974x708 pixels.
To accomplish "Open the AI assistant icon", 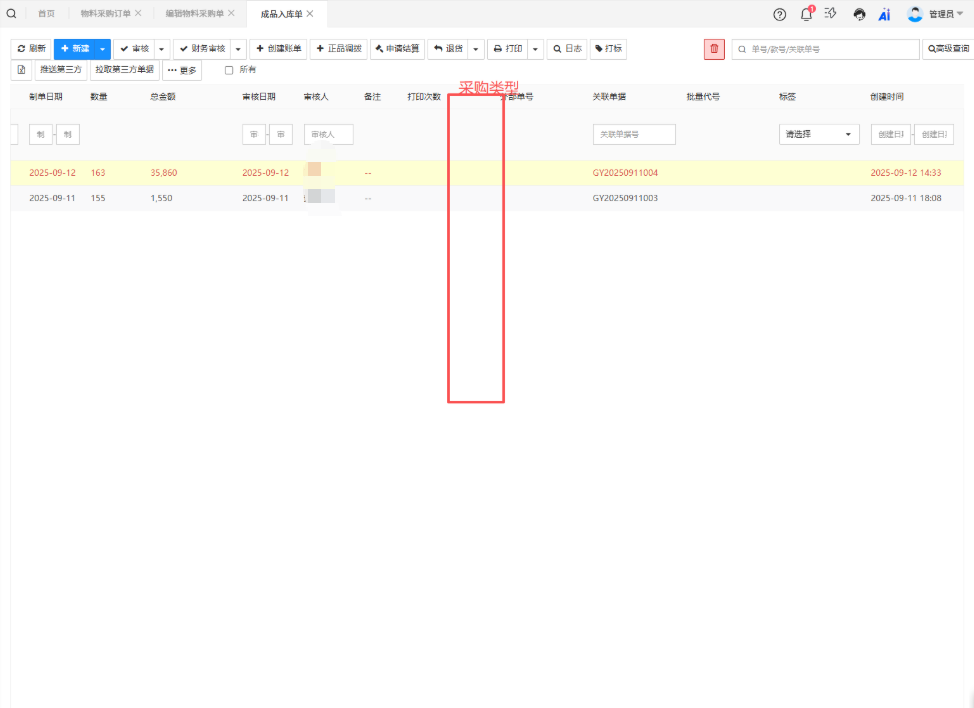I will [x=885, y=14].
